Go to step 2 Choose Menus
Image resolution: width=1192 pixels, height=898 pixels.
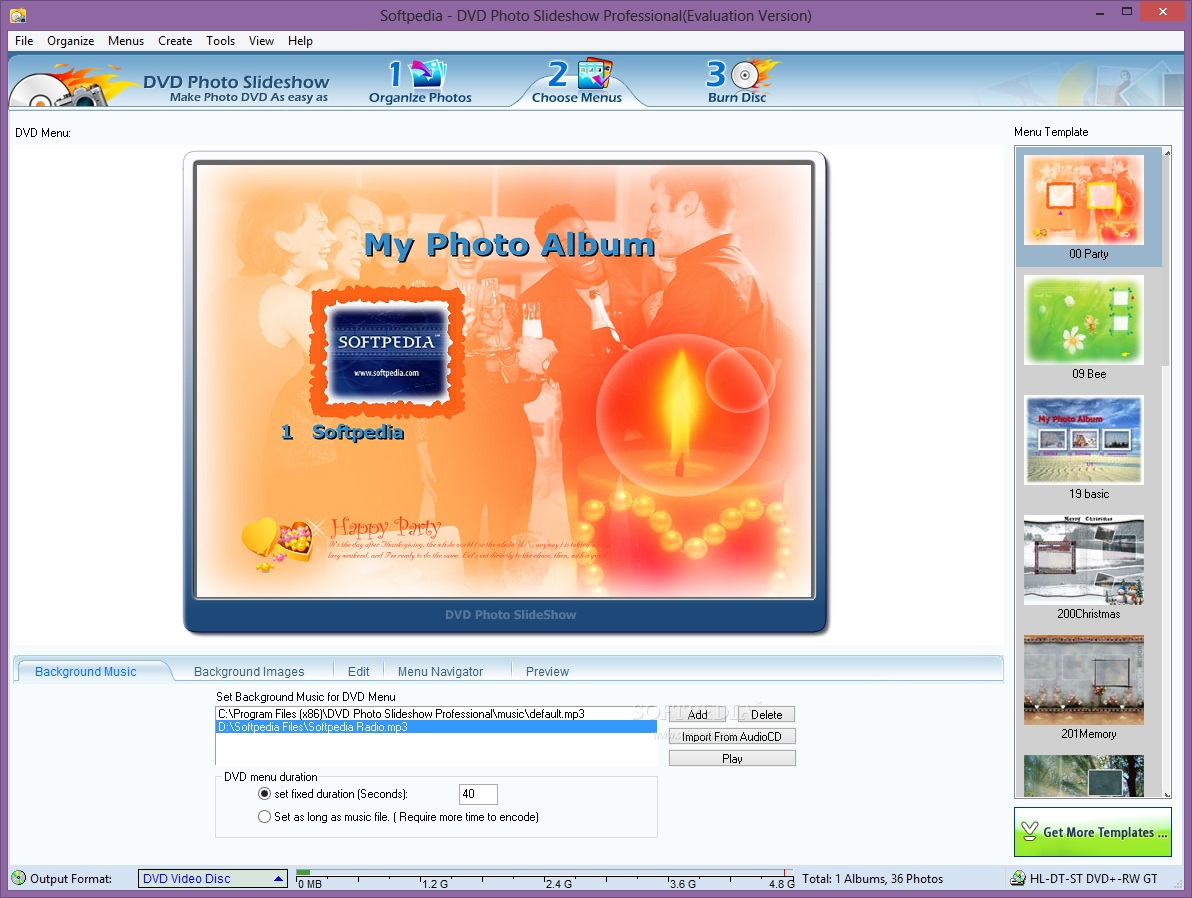(577, 82)
